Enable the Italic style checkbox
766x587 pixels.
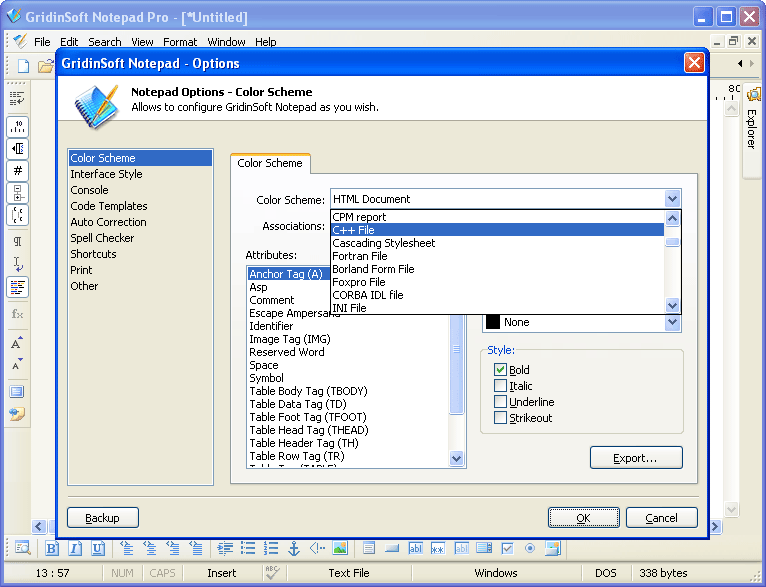[x=500, y=386]
